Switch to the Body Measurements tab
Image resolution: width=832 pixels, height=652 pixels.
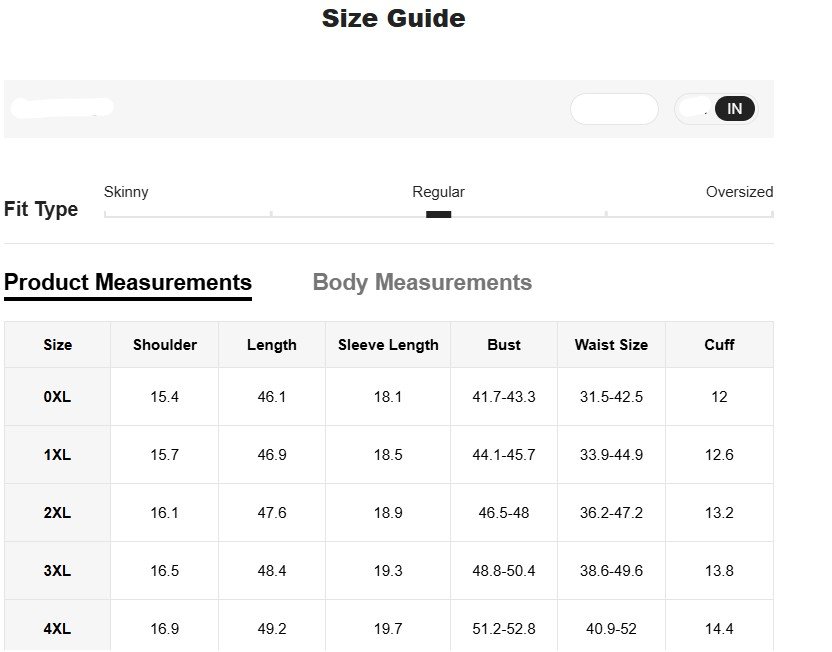[422, 282]
